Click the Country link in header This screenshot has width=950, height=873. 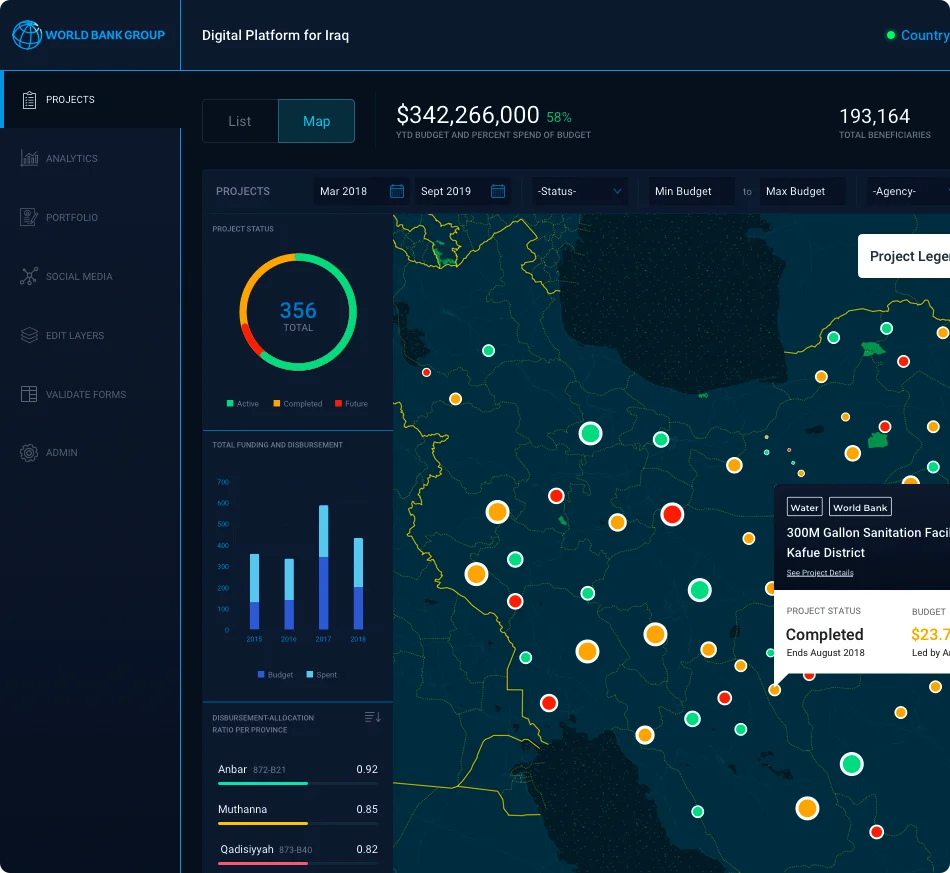tap(925, 35)
